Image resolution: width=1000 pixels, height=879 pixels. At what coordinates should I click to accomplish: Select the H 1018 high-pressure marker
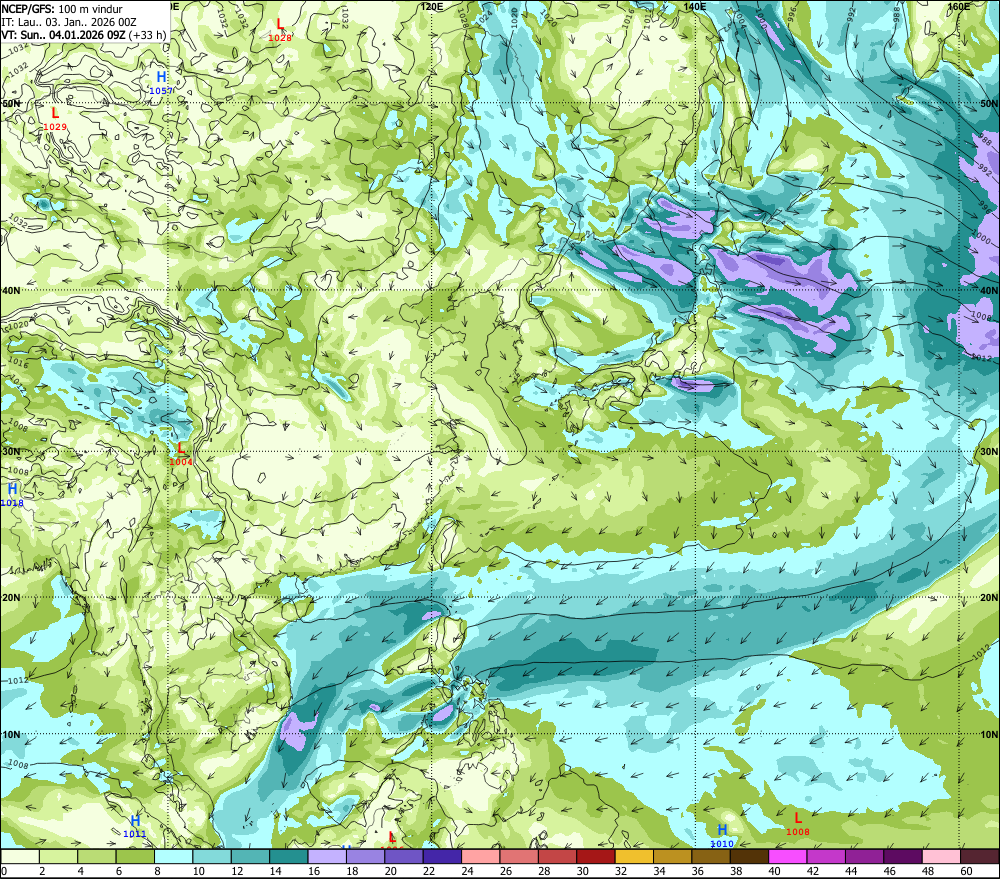pyautogui.click(x=11, y=496)
